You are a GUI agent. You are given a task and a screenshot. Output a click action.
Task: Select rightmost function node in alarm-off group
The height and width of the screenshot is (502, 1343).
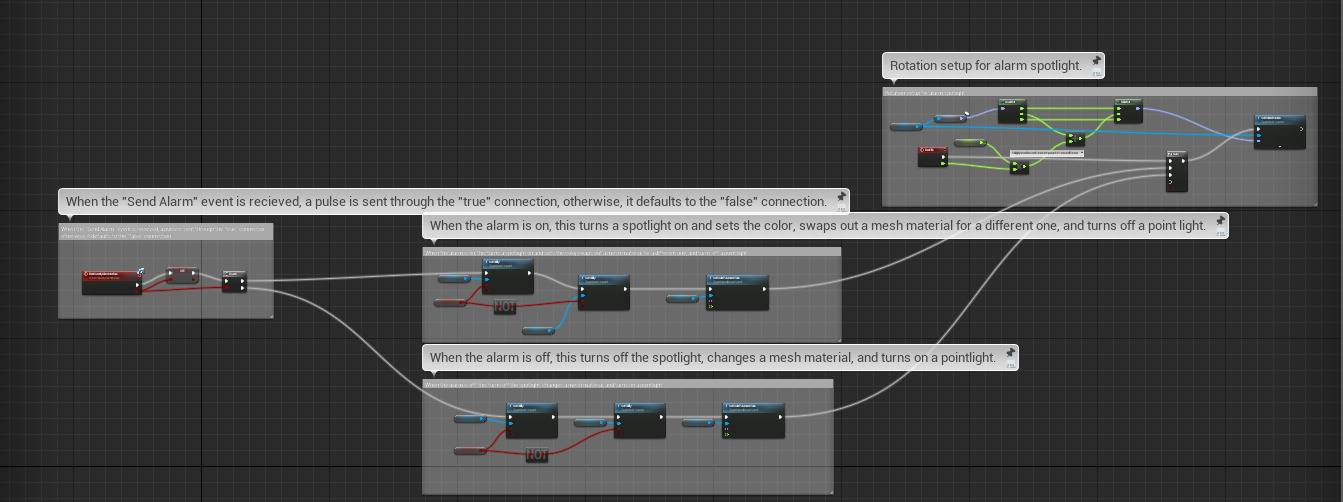[x=753, y=421]
